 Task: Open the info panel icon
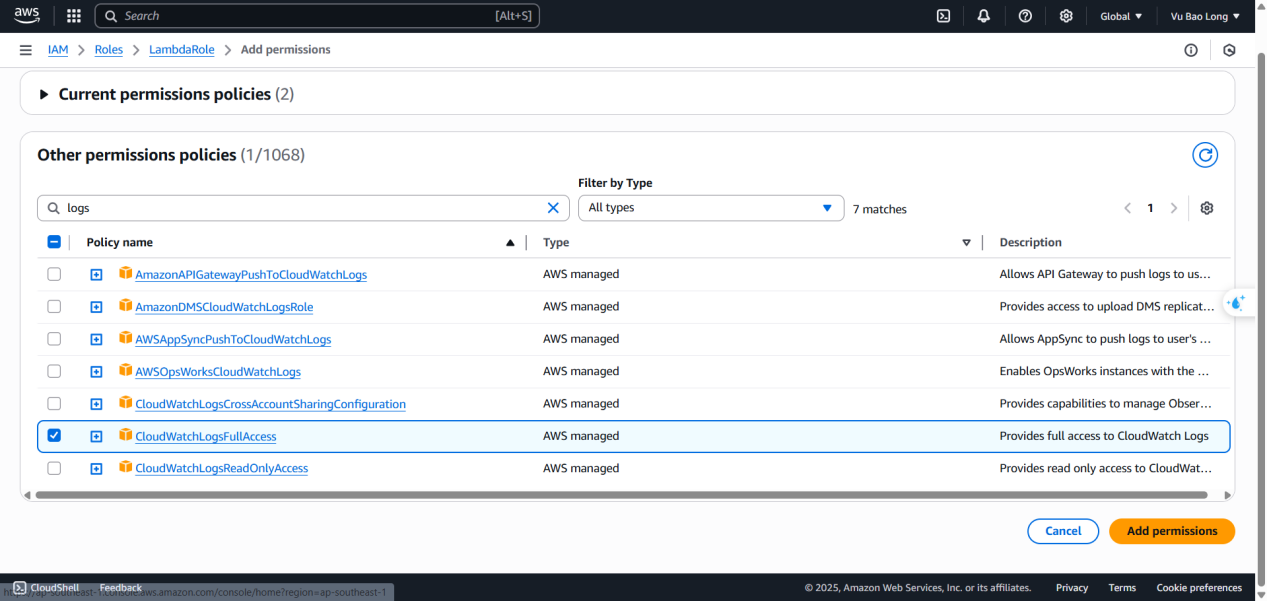[1191, 50]
